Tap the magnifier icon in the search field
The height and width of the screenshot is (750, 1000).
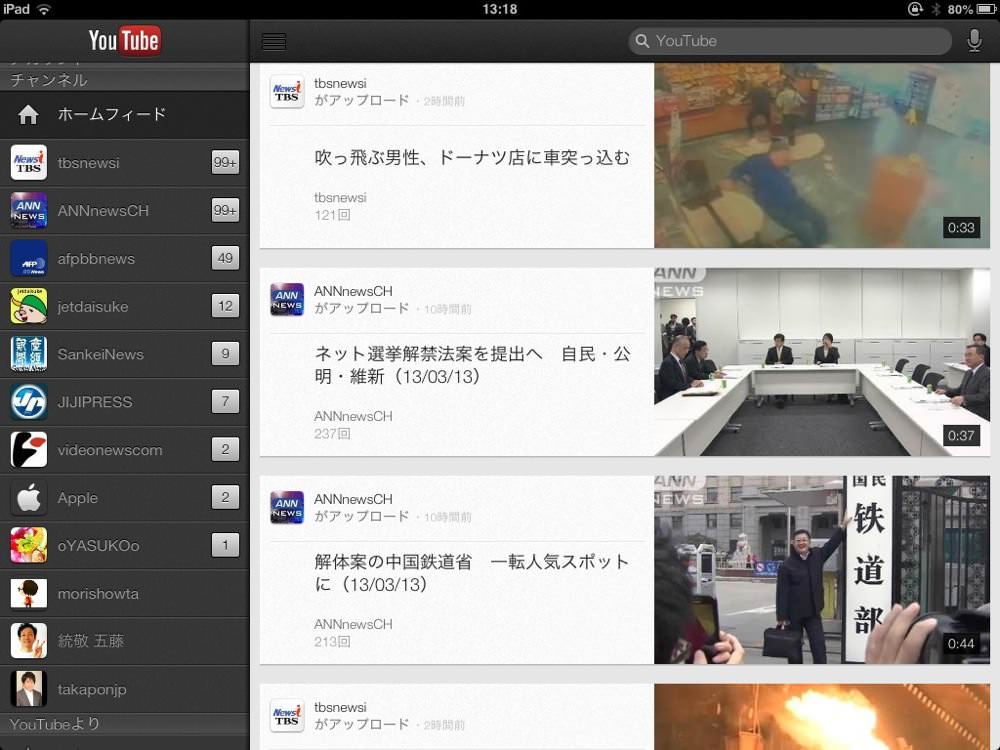[642, 41]
